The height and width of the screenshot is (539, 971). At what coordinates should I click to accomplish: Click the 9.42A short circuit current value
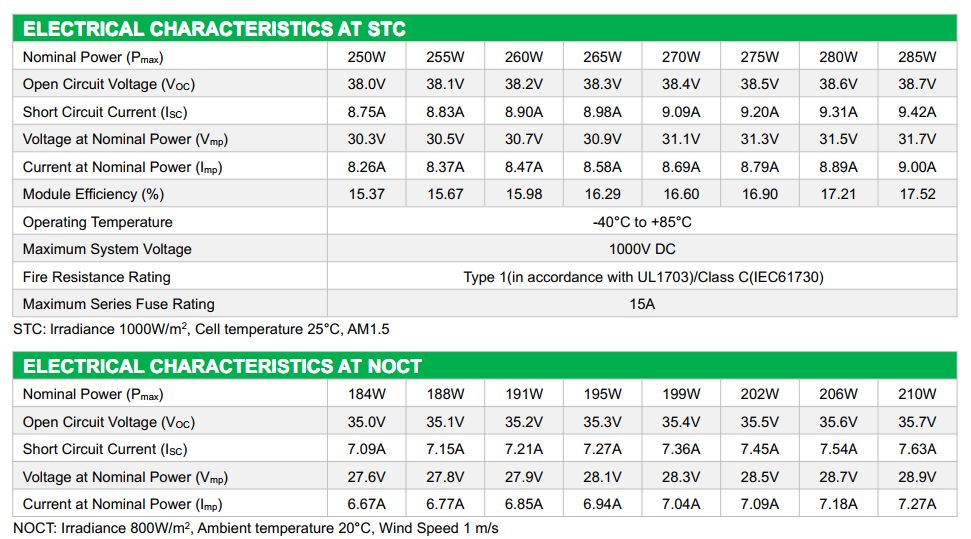pyautogui.click(x=917, y=112)
